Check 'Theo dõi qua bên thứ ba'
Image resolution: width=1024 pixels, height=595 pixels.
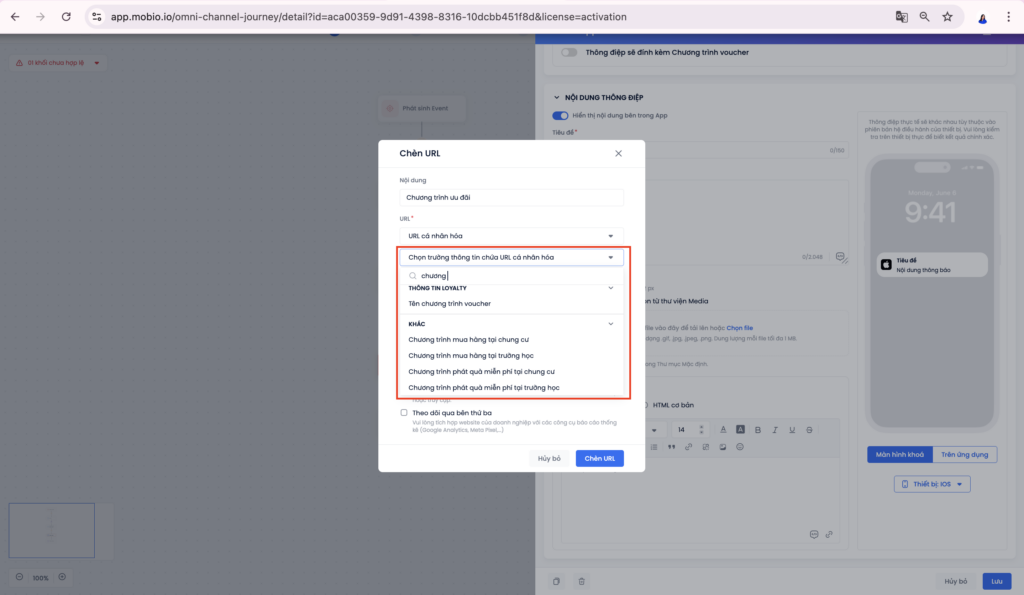point(404,412)
